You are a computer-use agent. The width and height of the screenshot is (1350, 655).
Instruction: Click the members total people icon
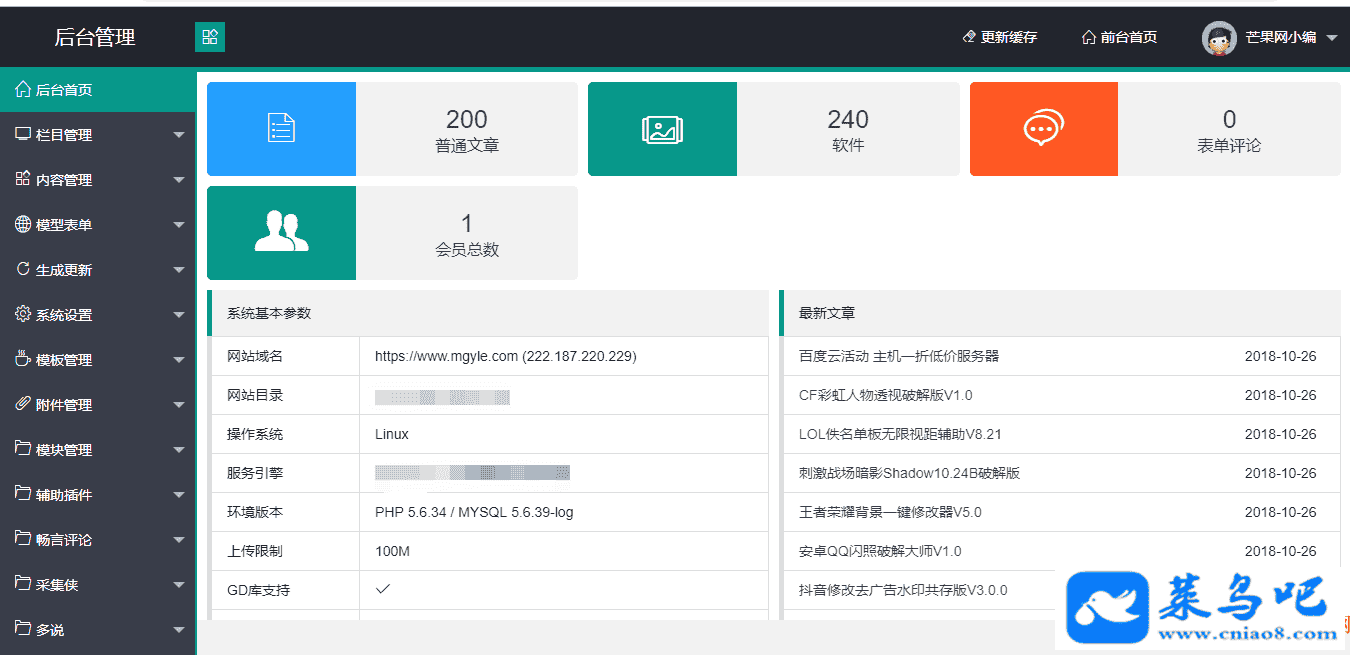281,232
